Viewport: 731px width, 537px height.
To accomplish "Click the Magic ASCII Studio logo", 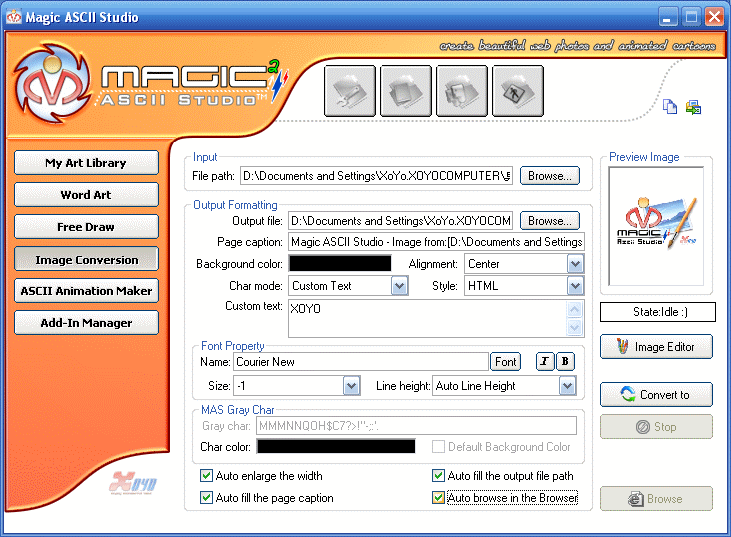I will 150,84.
